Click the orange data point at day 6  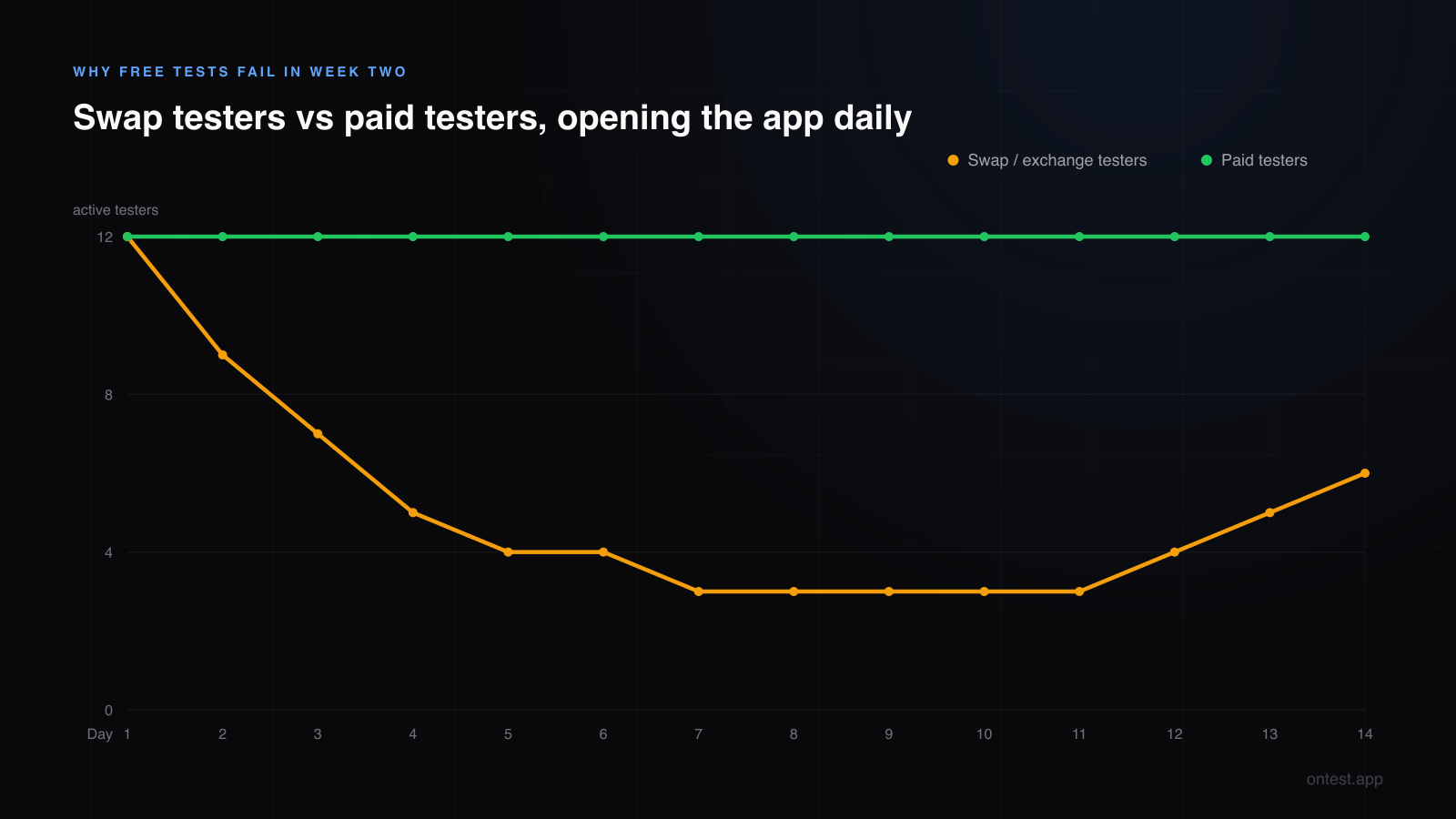603,552
